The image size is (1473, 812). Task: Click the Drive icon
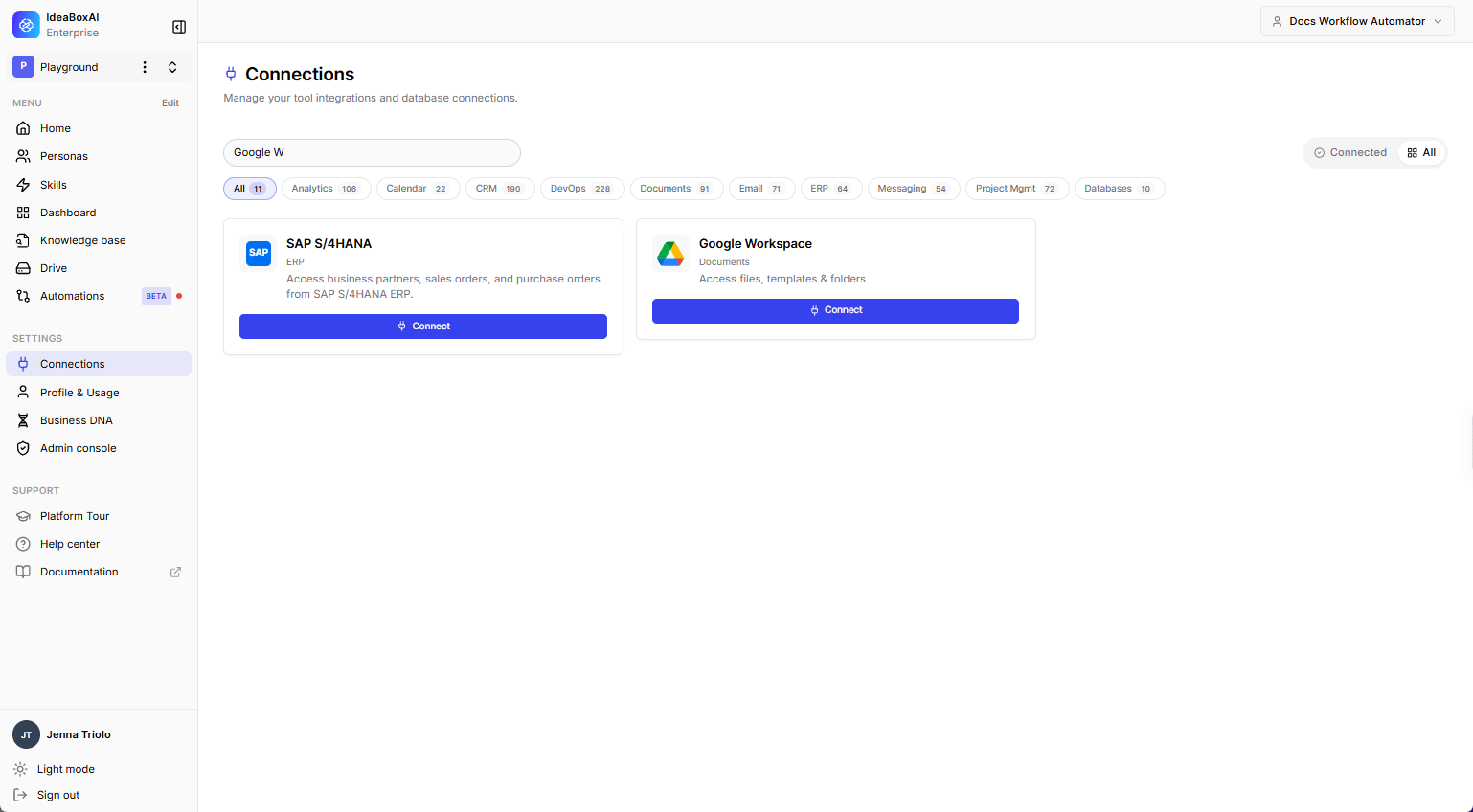point(23,268)
